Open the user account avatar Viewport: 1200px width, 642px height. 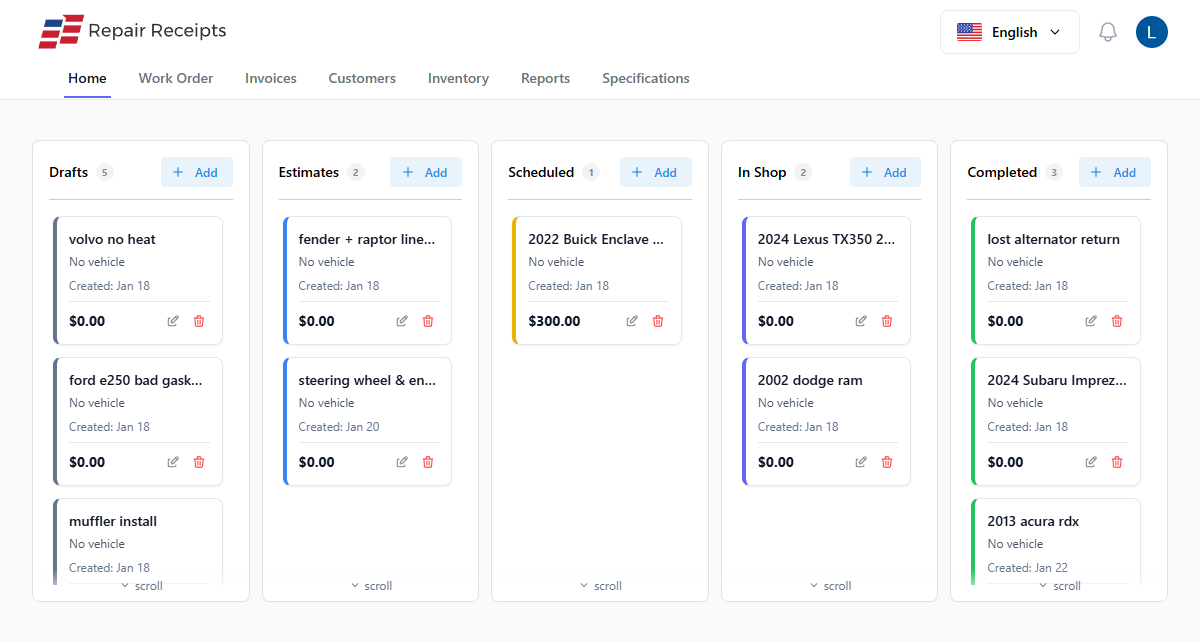coord(1151,31)
